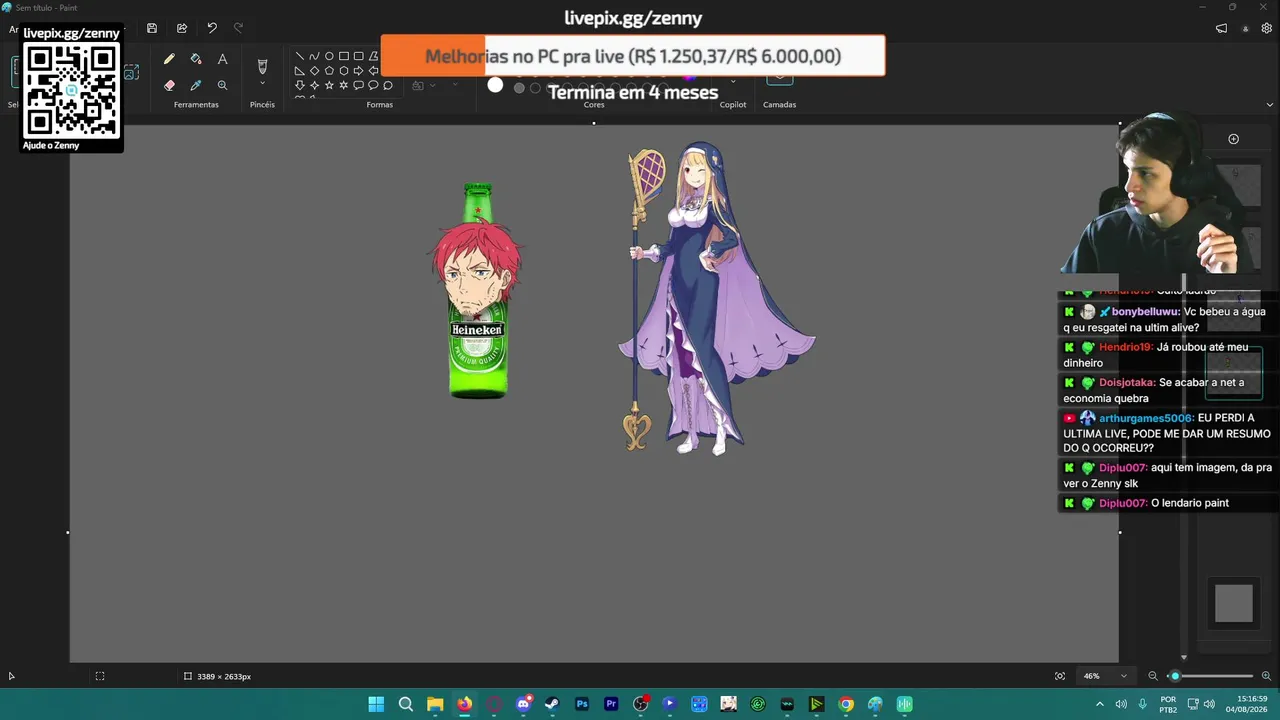Select the Text tool

pos(222,60)
